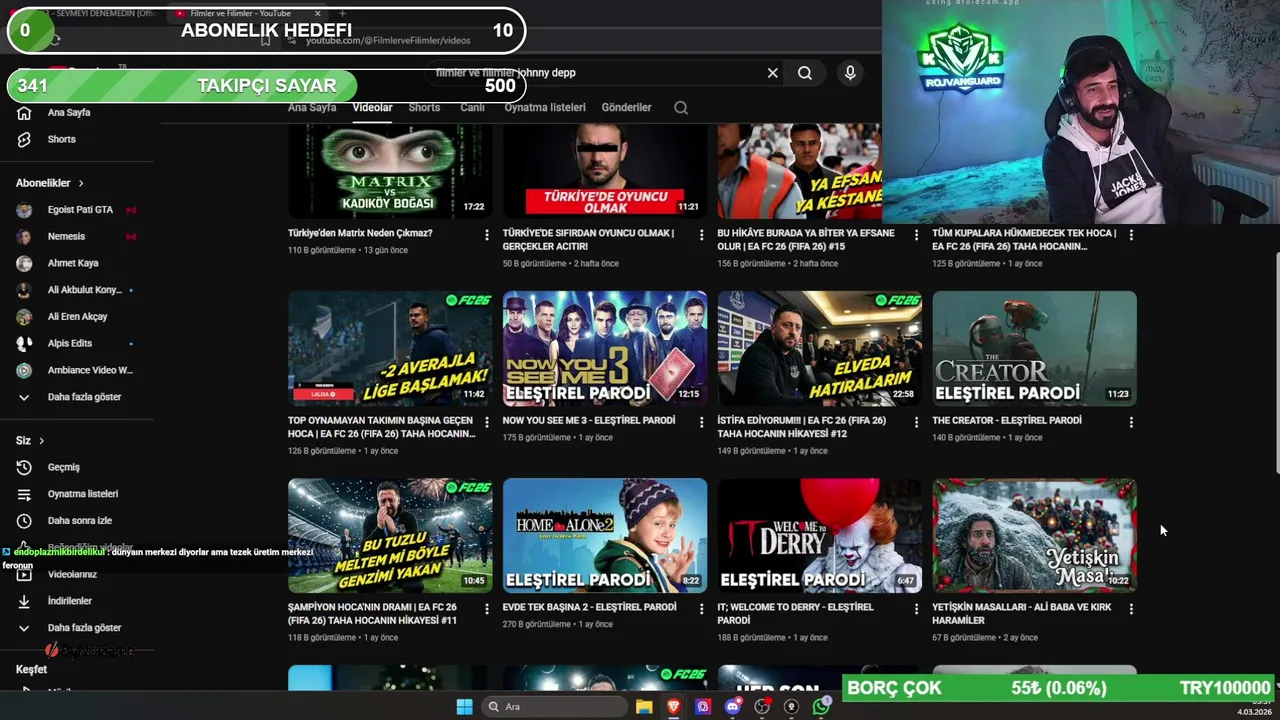Switch to Brave browser in taskbar

tap(673, 707)
